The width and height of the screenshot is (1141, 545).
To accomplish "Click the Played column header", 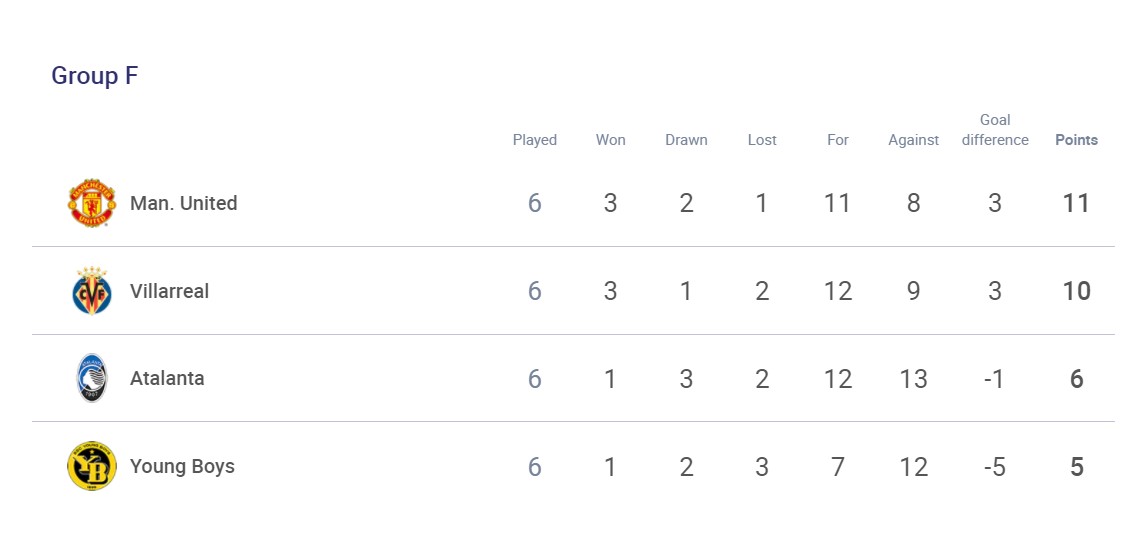I will pos(535,140).
